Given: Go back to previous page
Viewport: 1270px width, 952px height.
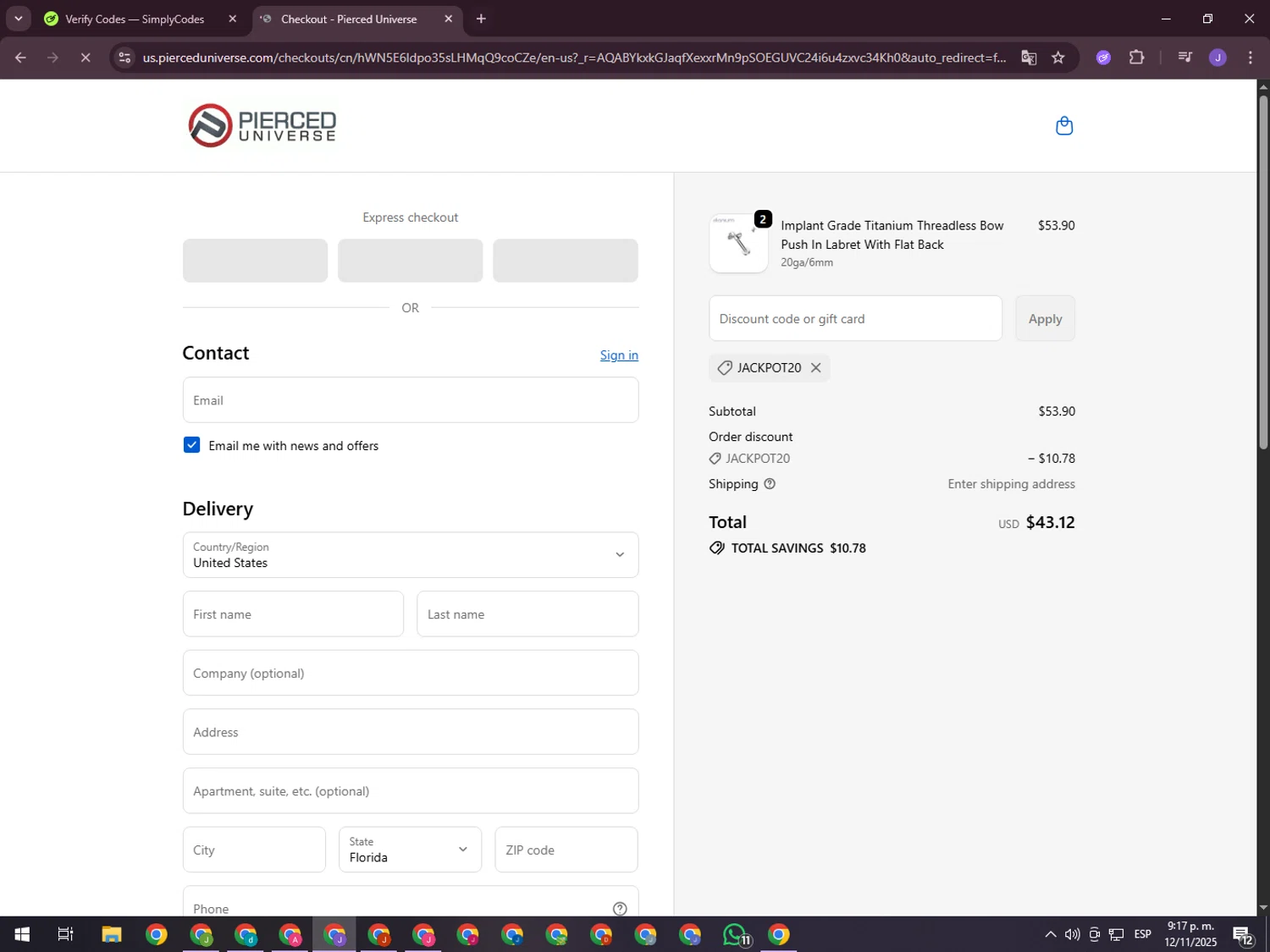Looking at the screenshot, I should point(20,58).
